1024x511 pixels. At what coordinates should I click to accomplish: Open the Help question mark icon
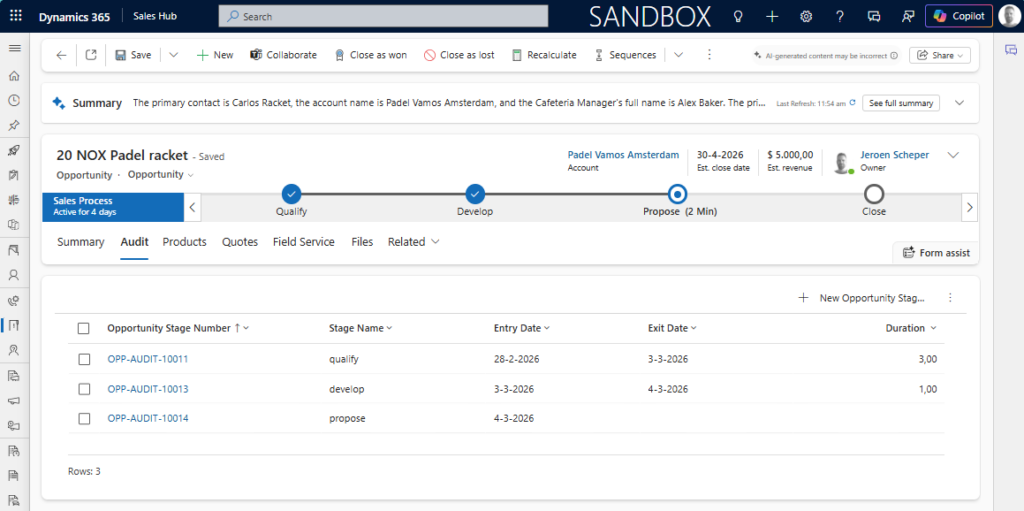click(x=840, y=16)
